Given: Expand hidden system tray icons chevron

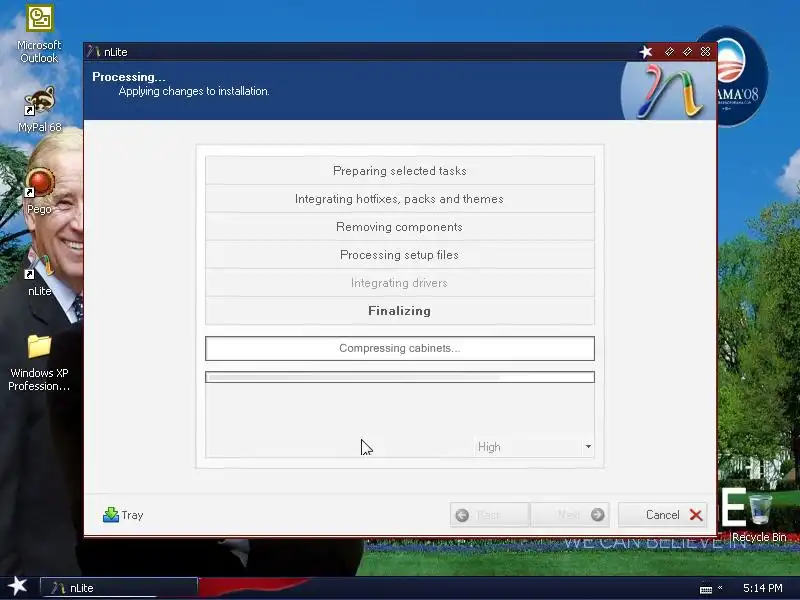Looking at the screenshot, I should tap(720, 587).
